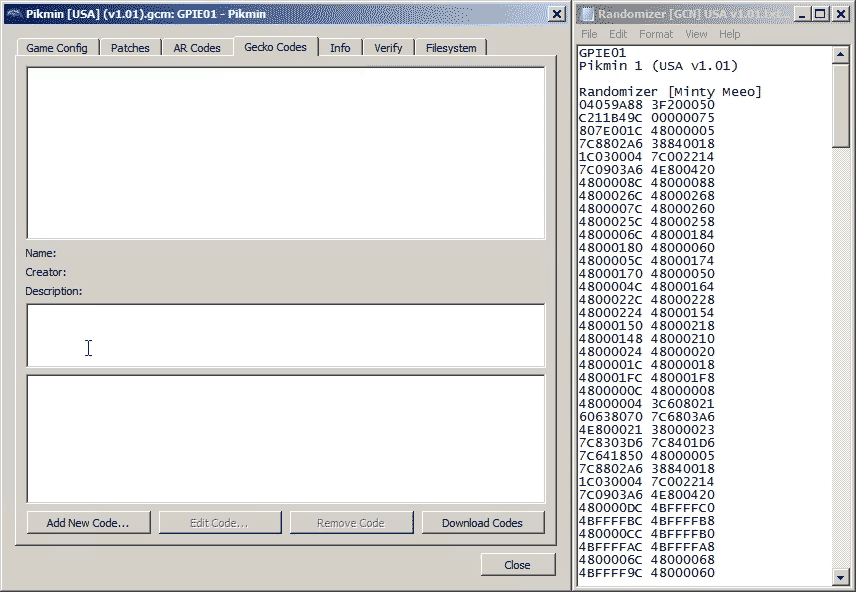Click Notepad scrollbar down arrow

point(840,577)
